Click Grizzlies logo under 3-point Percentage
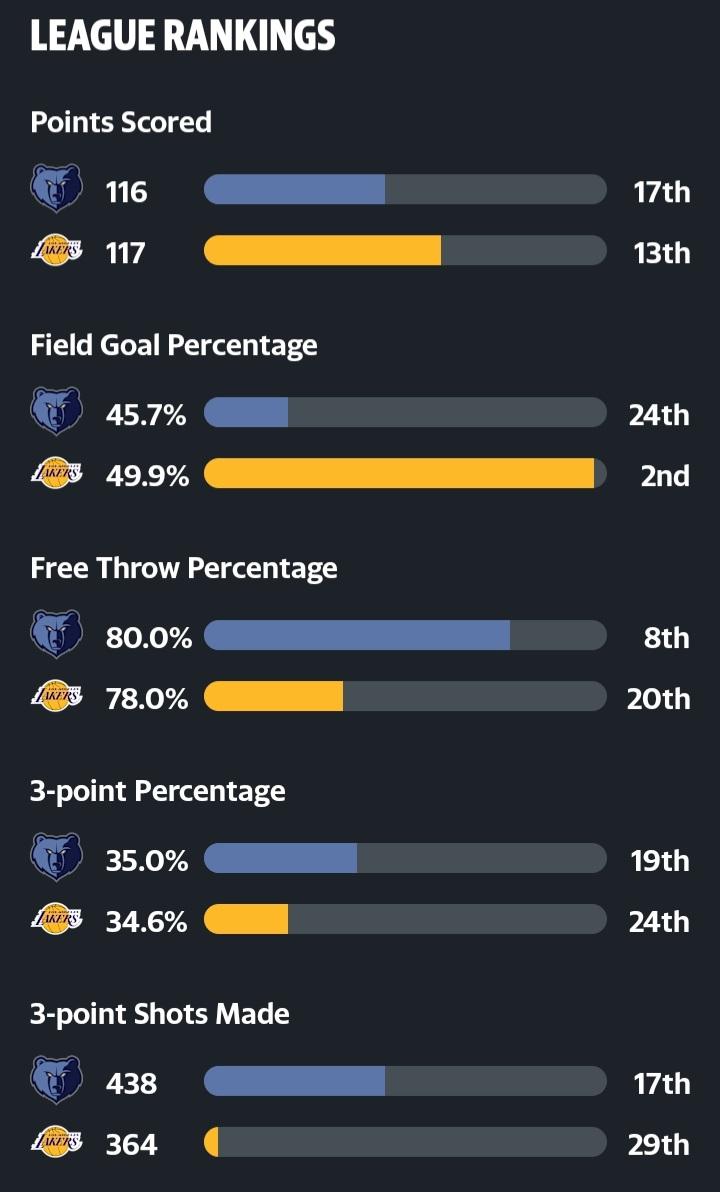 pyautogui.click(x=56, y=858)
